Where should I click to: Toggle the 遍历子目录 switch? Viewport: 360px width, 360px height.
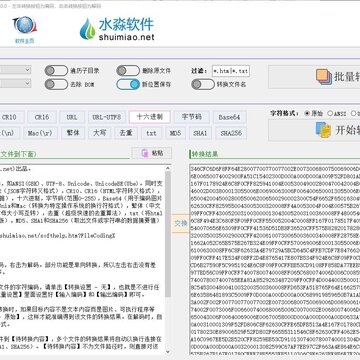tap(56, 71)
